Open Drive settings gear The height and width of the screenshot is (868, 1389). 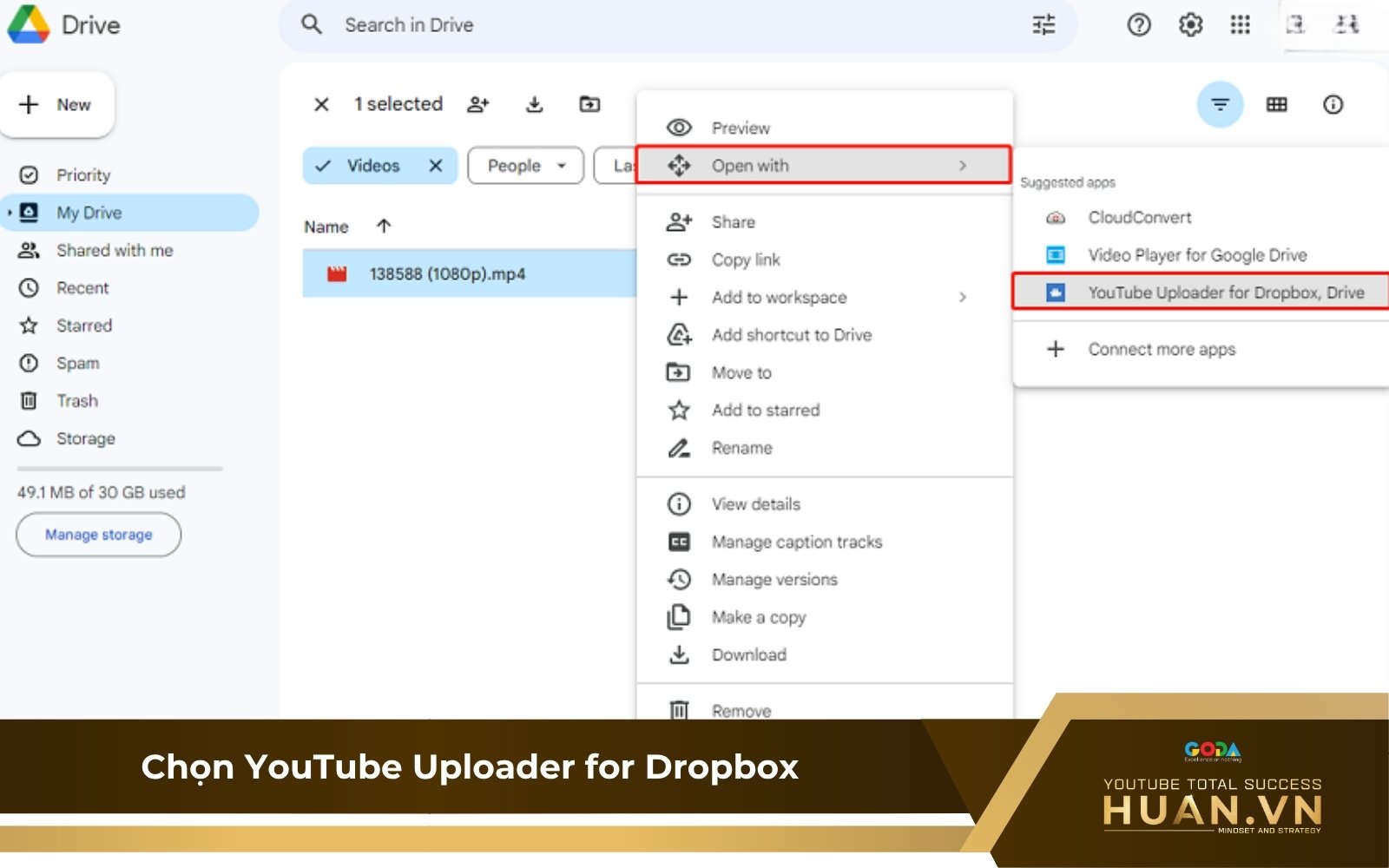point(1190,25)
